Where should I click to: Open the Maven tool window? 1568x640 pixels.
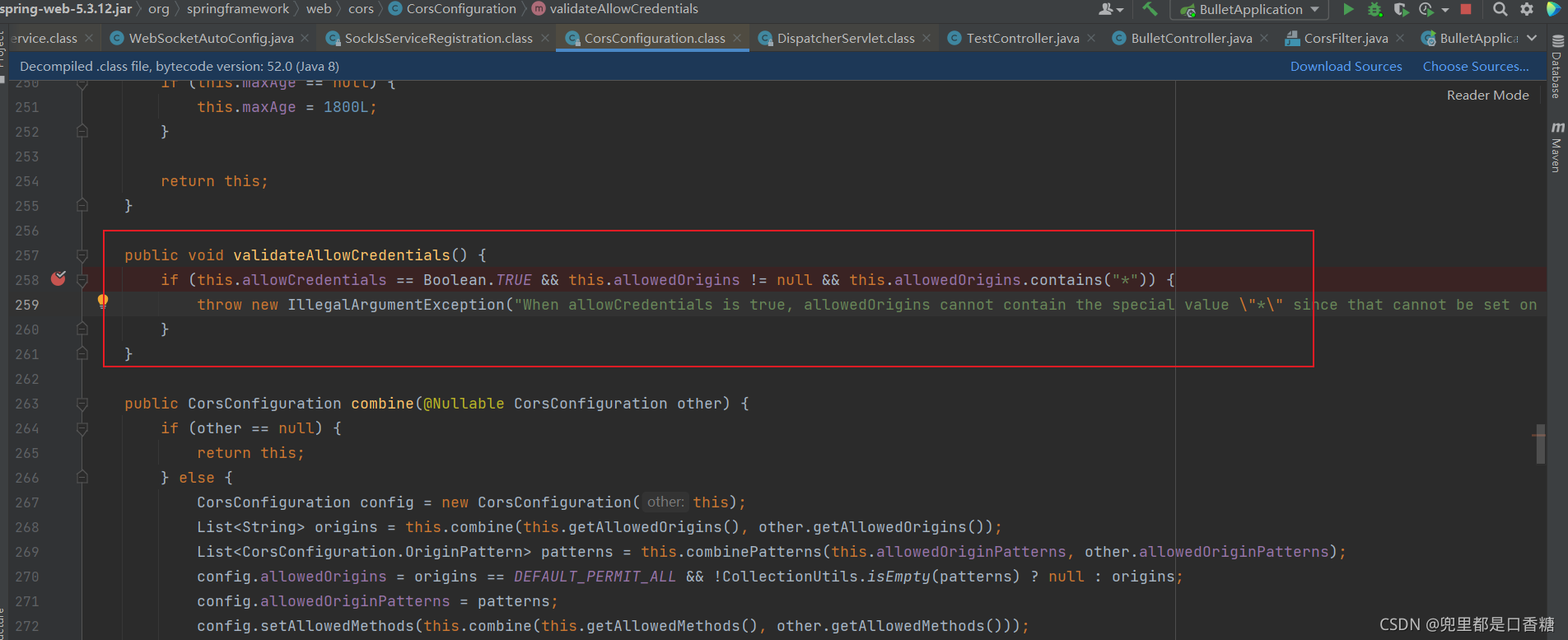[x=1556, y=147]
